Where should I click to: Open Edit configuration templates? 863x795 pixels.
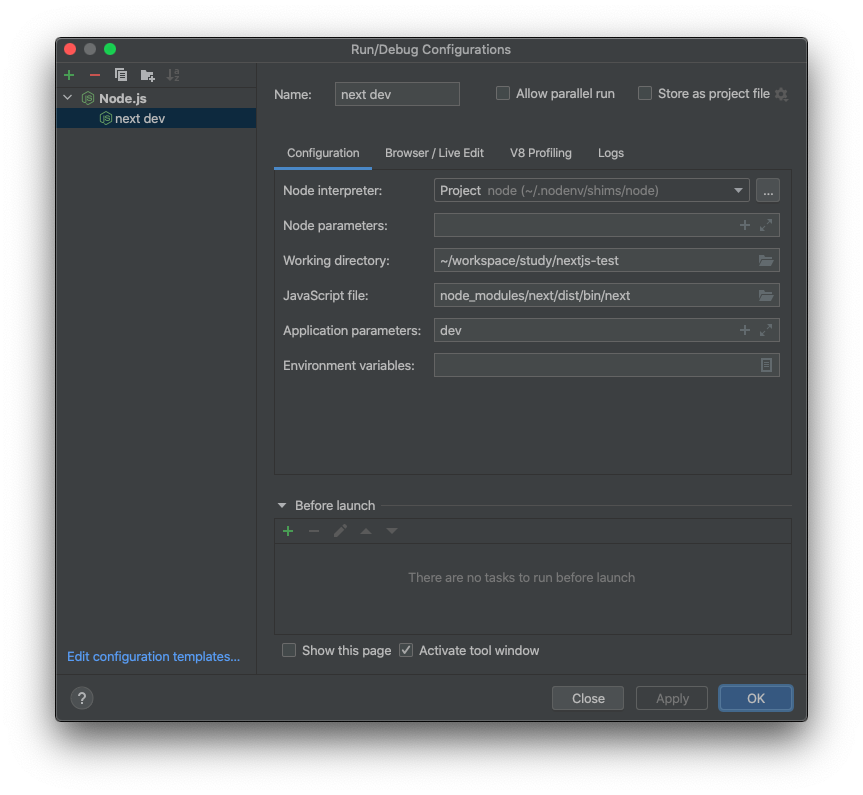pyautogui.click(x=152, y=656)
